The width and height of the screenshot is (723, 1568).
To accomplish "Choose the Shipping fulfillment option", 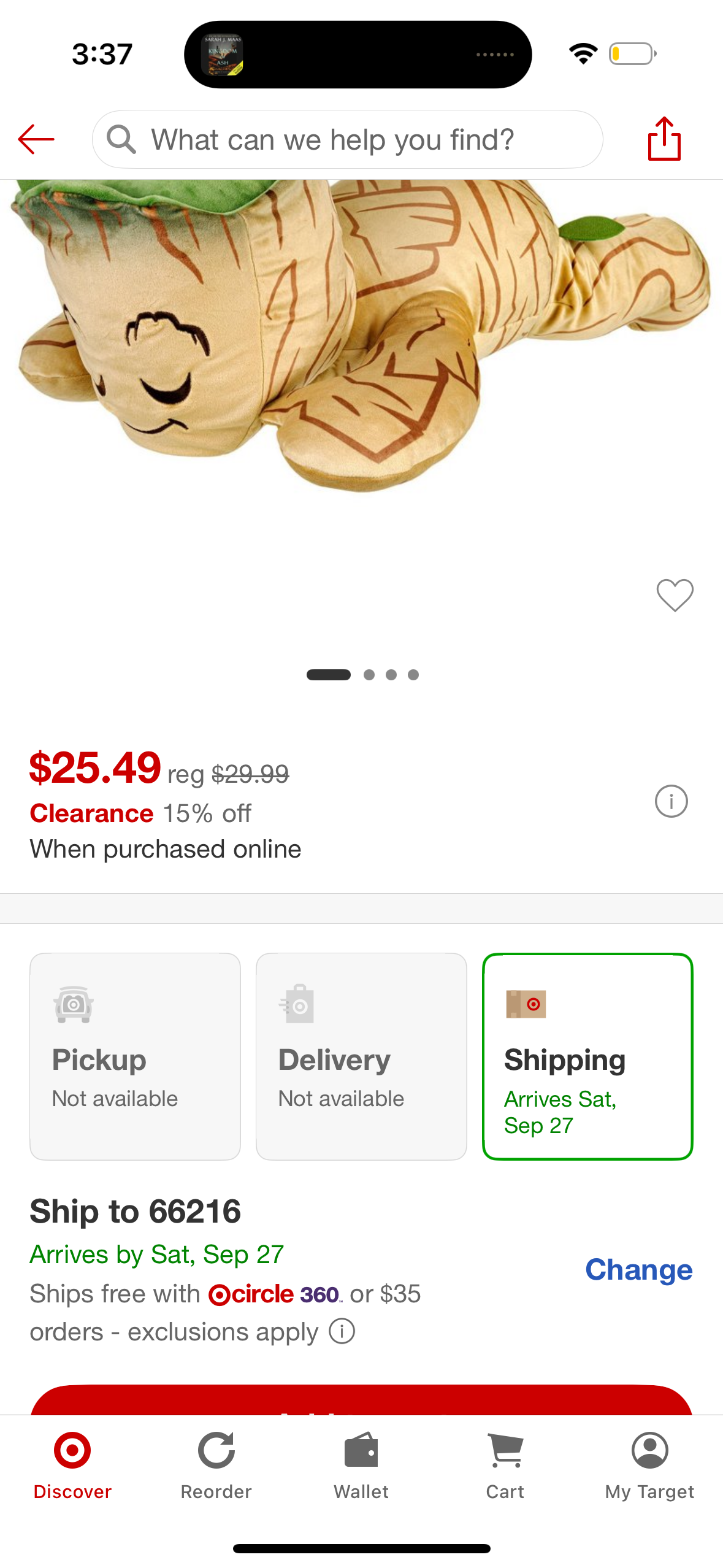I will (x=587, y=1056).
